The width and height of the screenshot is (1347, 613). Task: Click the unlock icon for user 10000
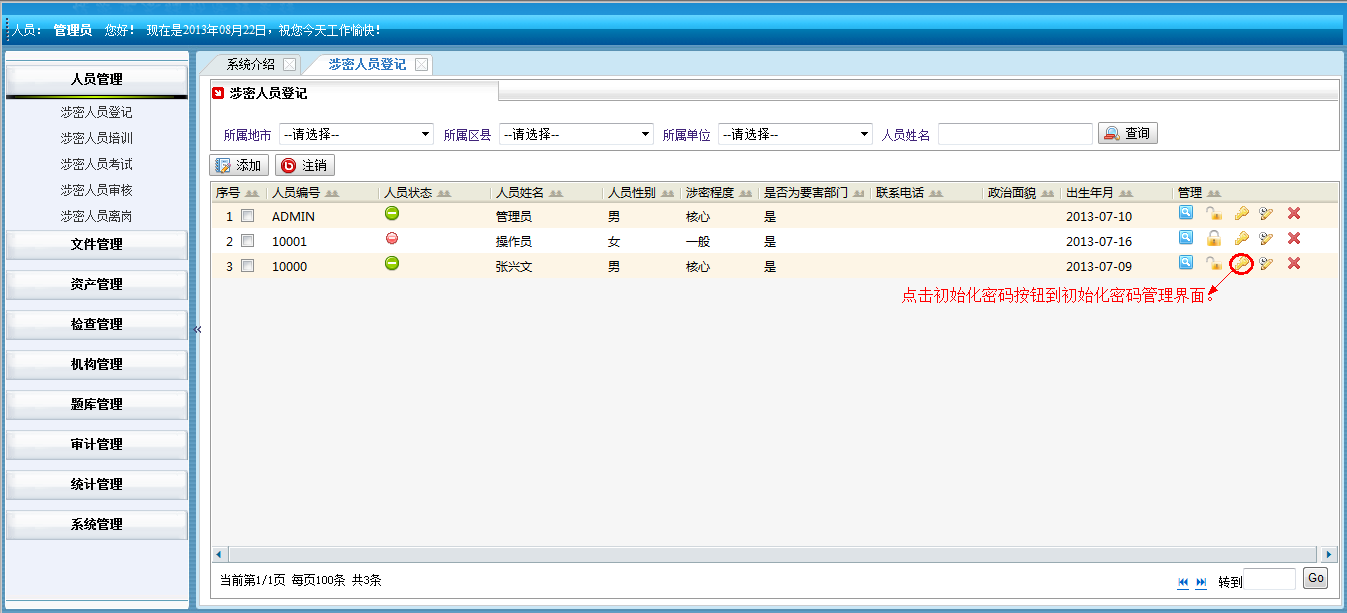pyautogui.click(x=1213, y=264)
